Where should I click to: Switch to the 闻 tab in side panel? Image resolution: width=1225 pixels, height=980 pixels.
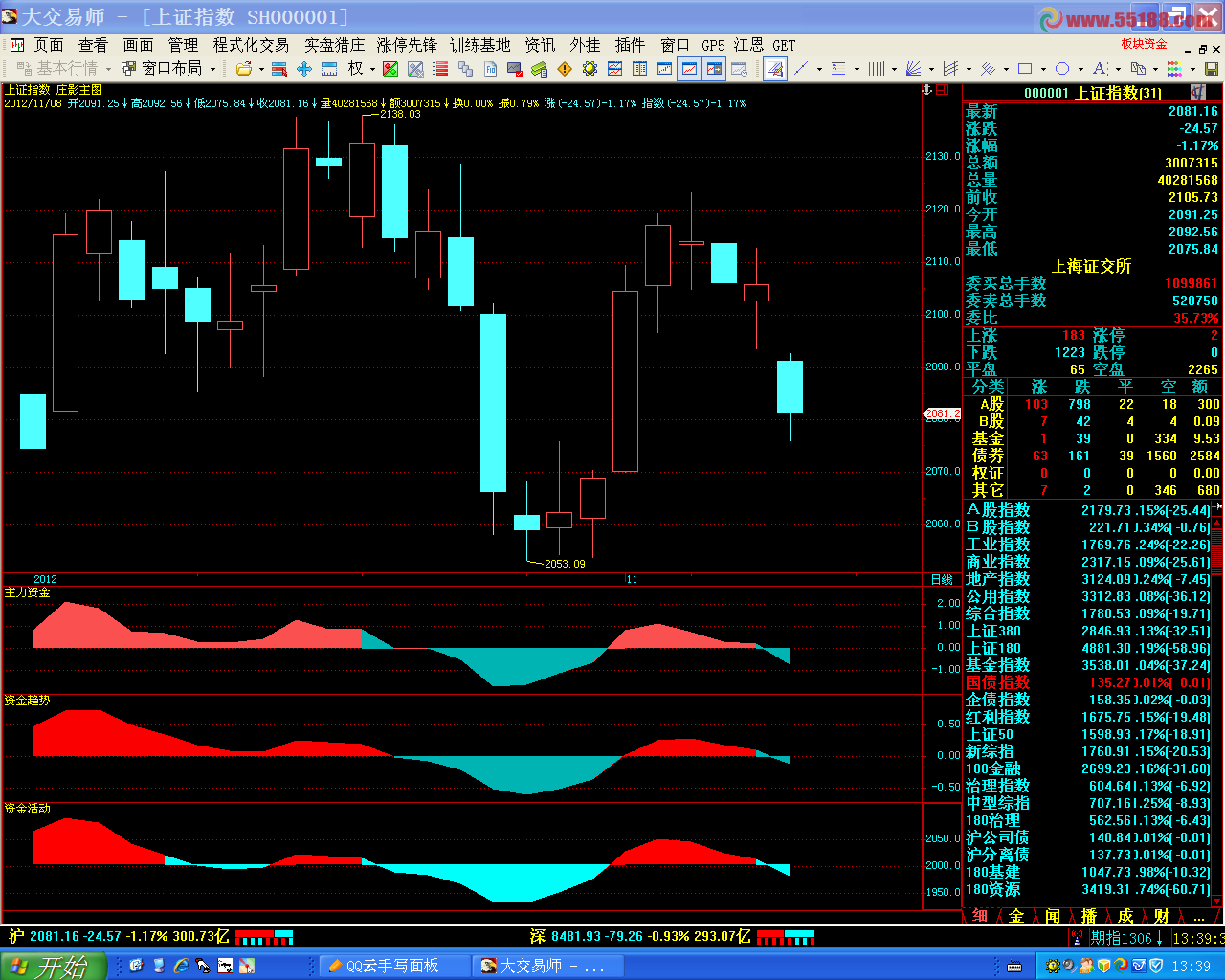[1053, 916]
